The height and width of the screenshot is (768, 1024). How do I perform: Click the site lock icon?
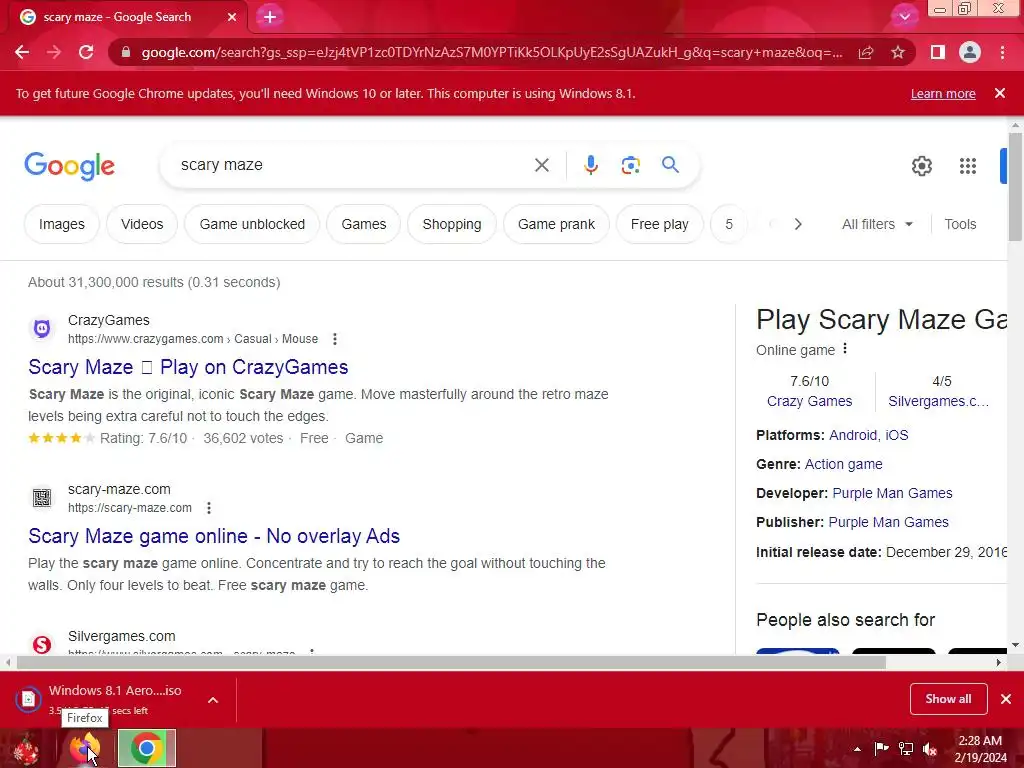[126, 52]
